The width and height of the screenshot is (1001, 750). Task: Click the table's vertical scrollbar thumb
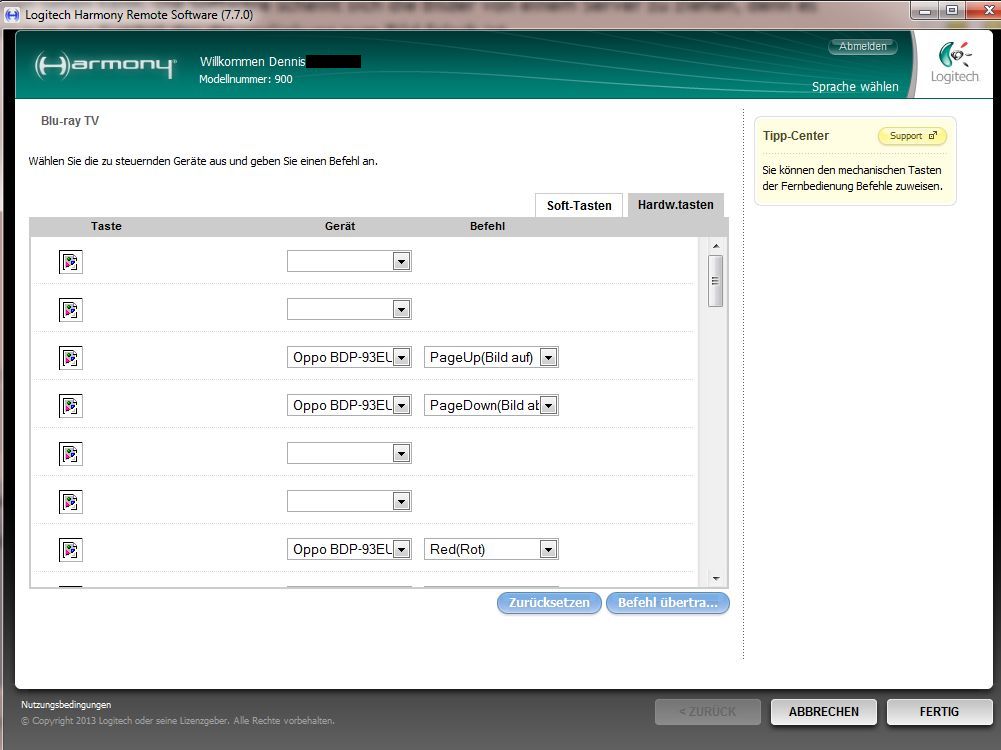(x=716, y=281)
